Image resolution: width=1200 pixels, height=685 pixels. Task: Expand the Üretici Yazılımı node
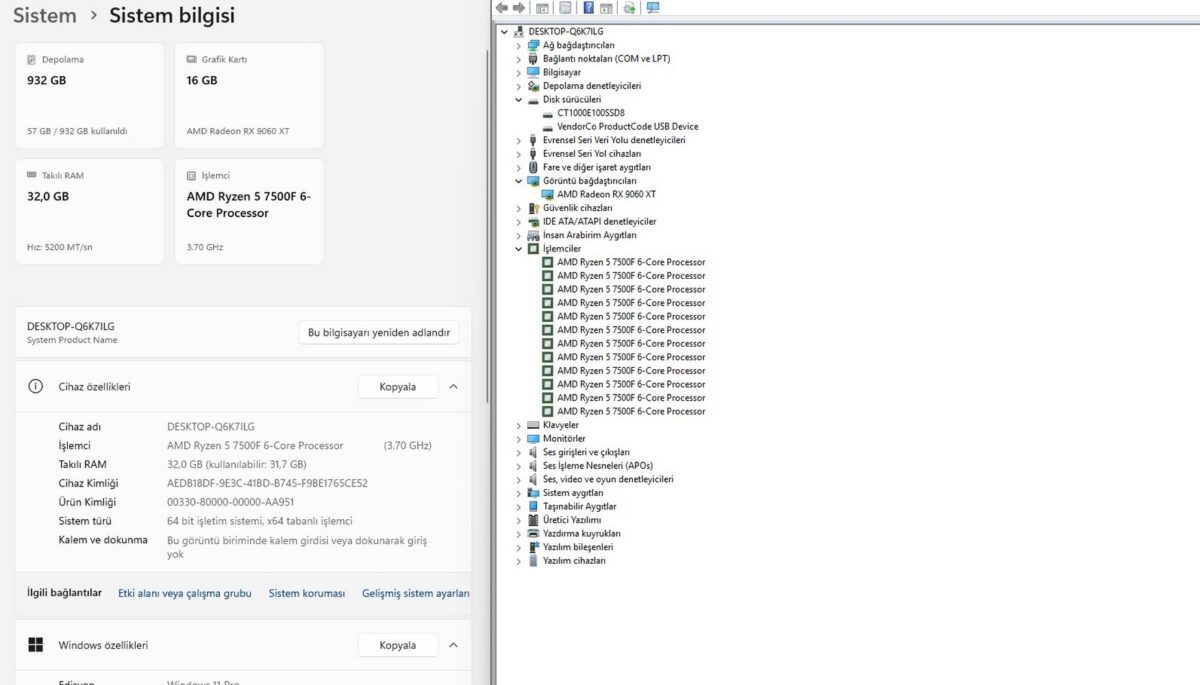[518, 520]
